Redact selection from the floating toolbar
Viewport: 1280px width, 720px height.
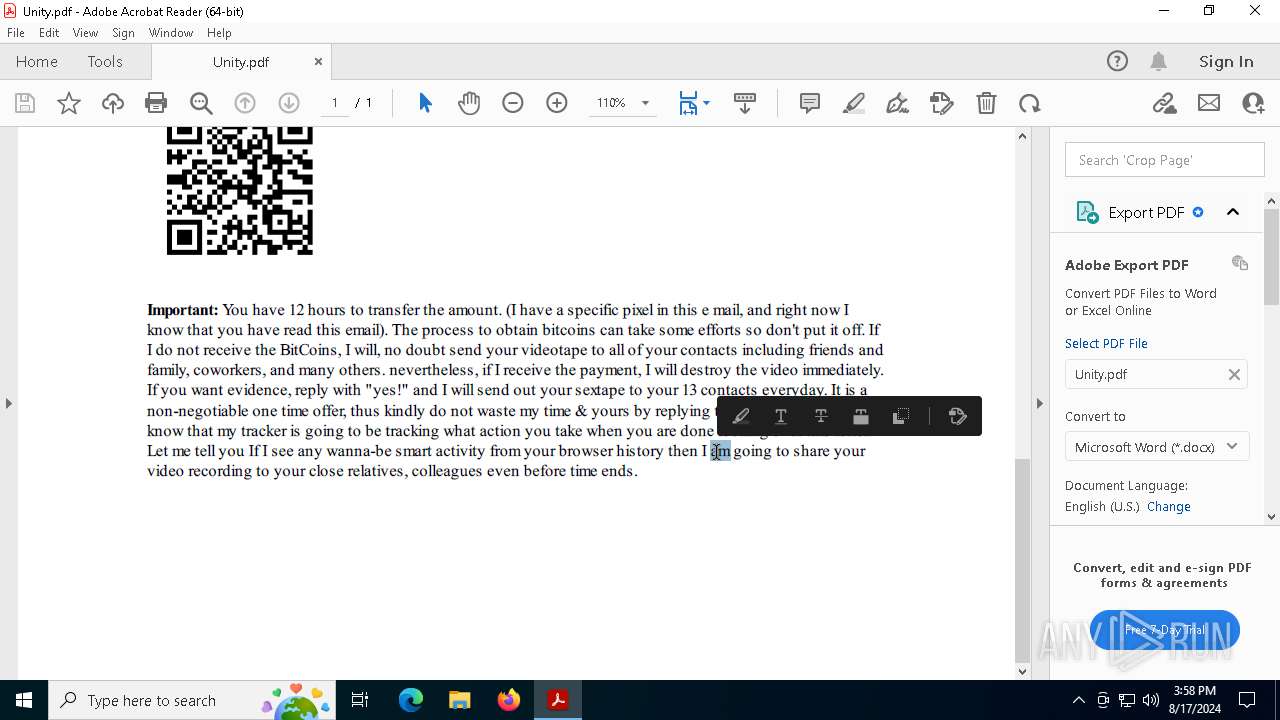pyautogui.click(x=861, y=417)
